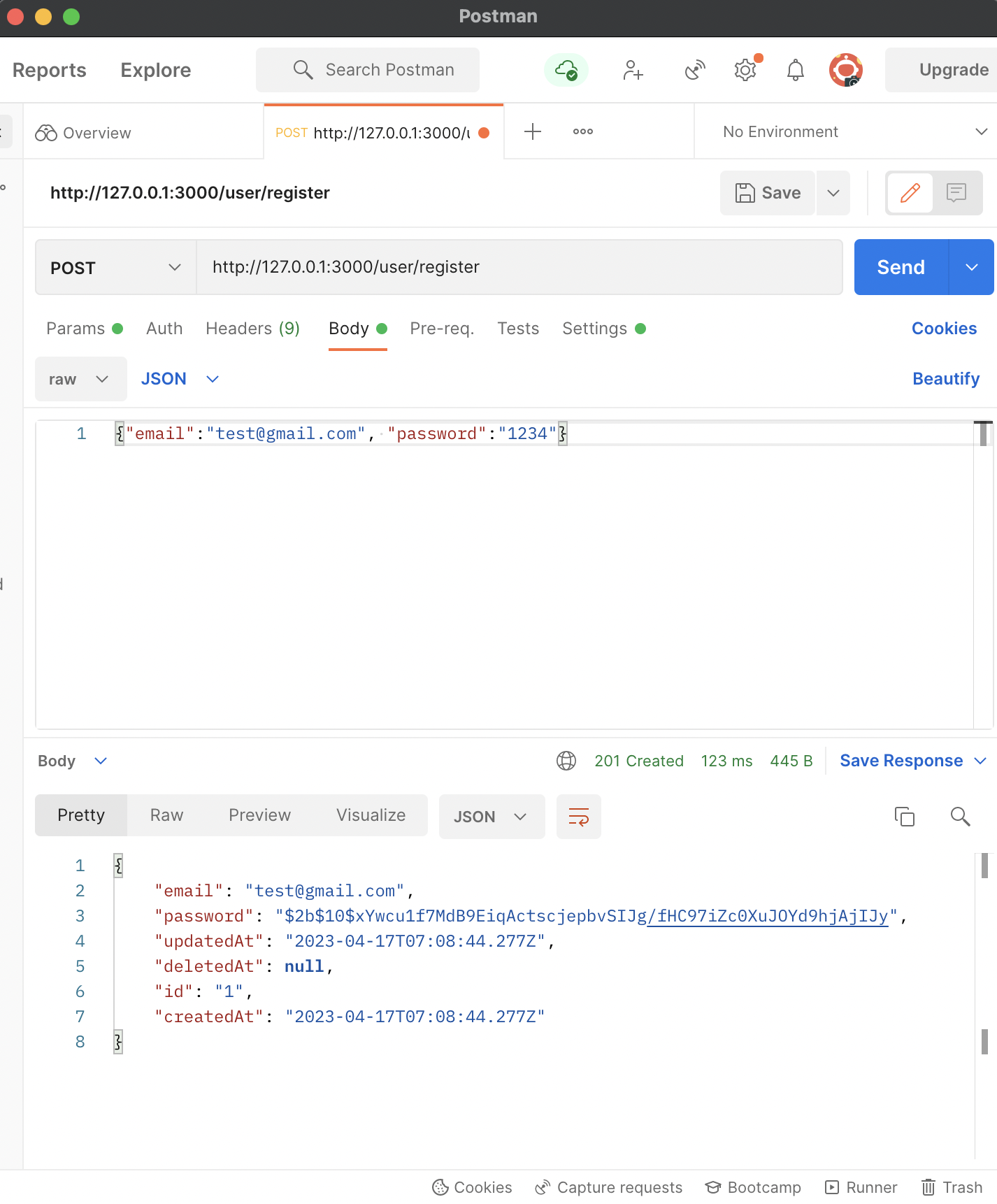997x1204 pixels.
Task: Open the comments icon
Action: 956,193
